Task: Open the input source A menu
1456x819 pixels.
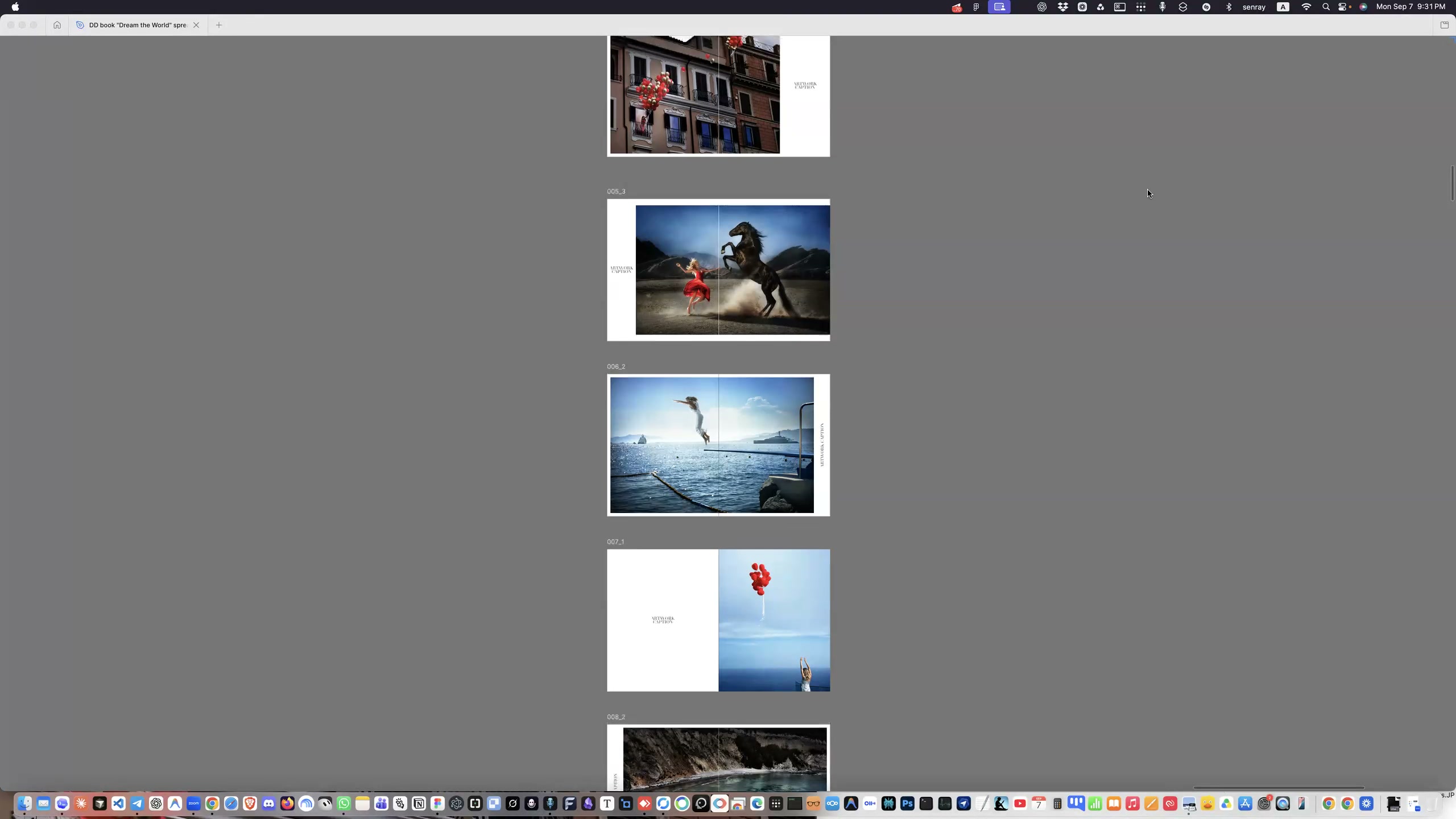Action: [x=1283, y=7]
